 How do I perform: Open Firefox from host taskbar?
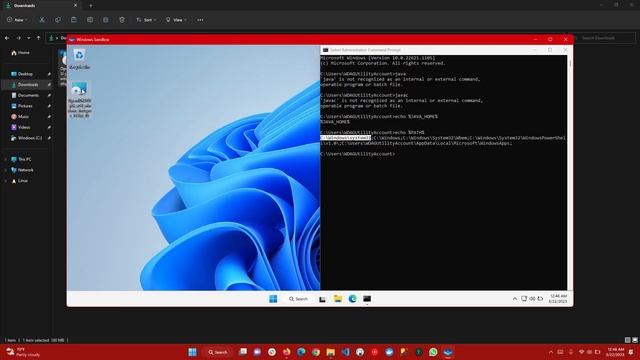(287, 352)
